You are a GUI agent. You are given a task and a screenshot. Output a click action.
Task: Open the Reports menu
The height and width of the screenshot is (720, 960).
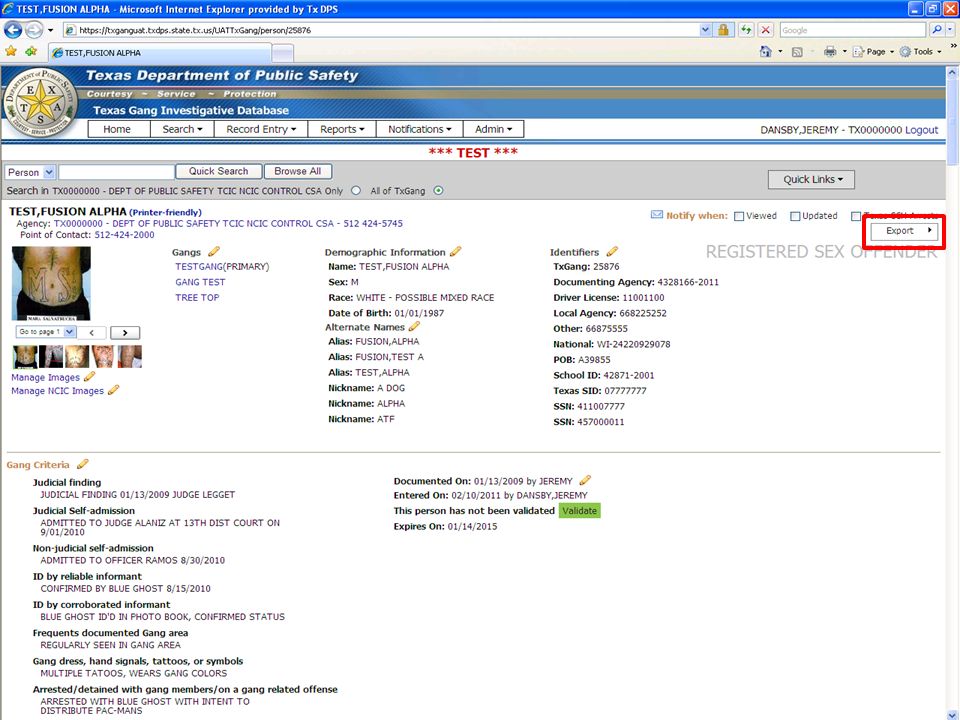(x=342, y=129)
